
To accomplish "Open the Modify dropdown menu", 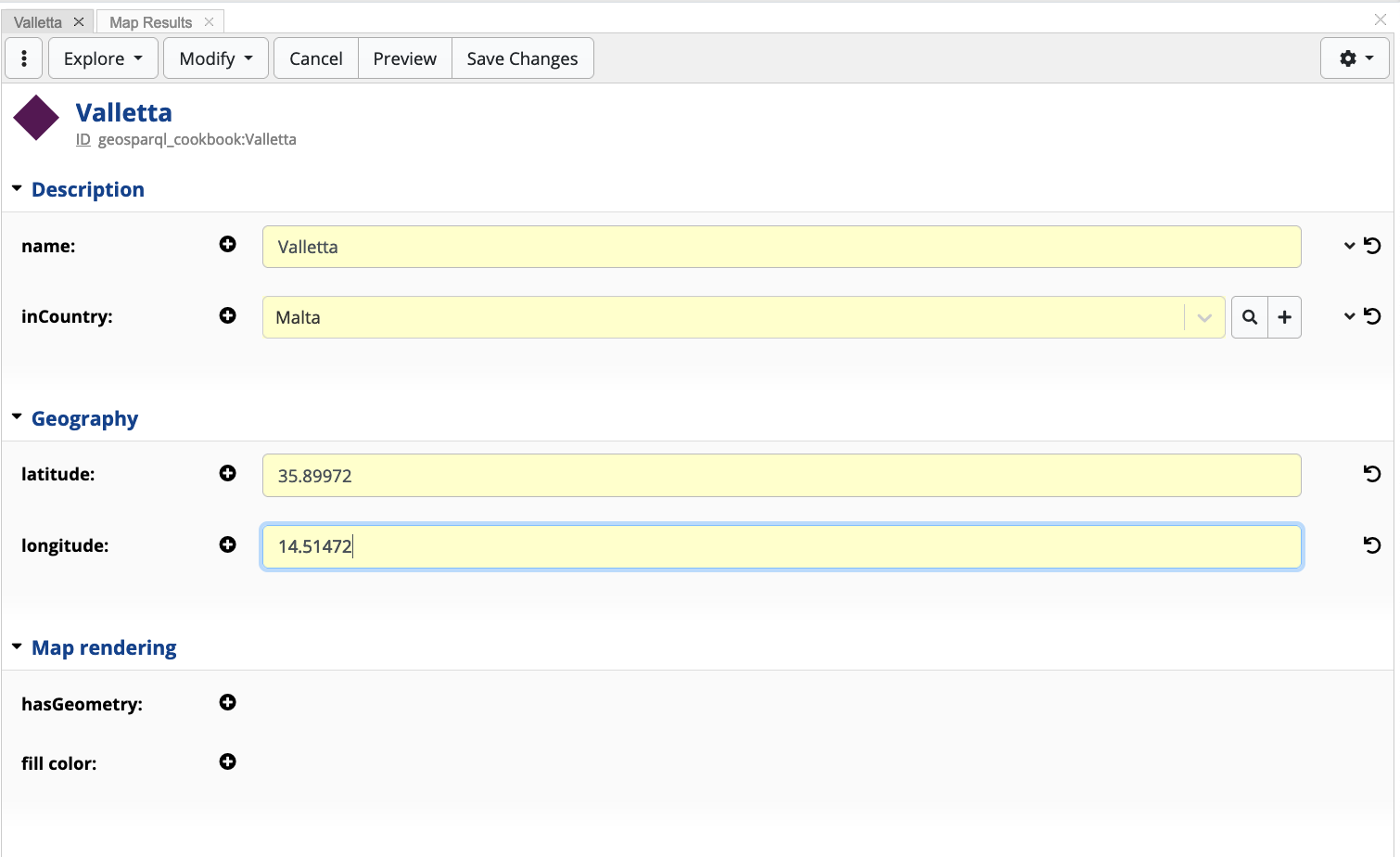I will click(x=216, y=58).
